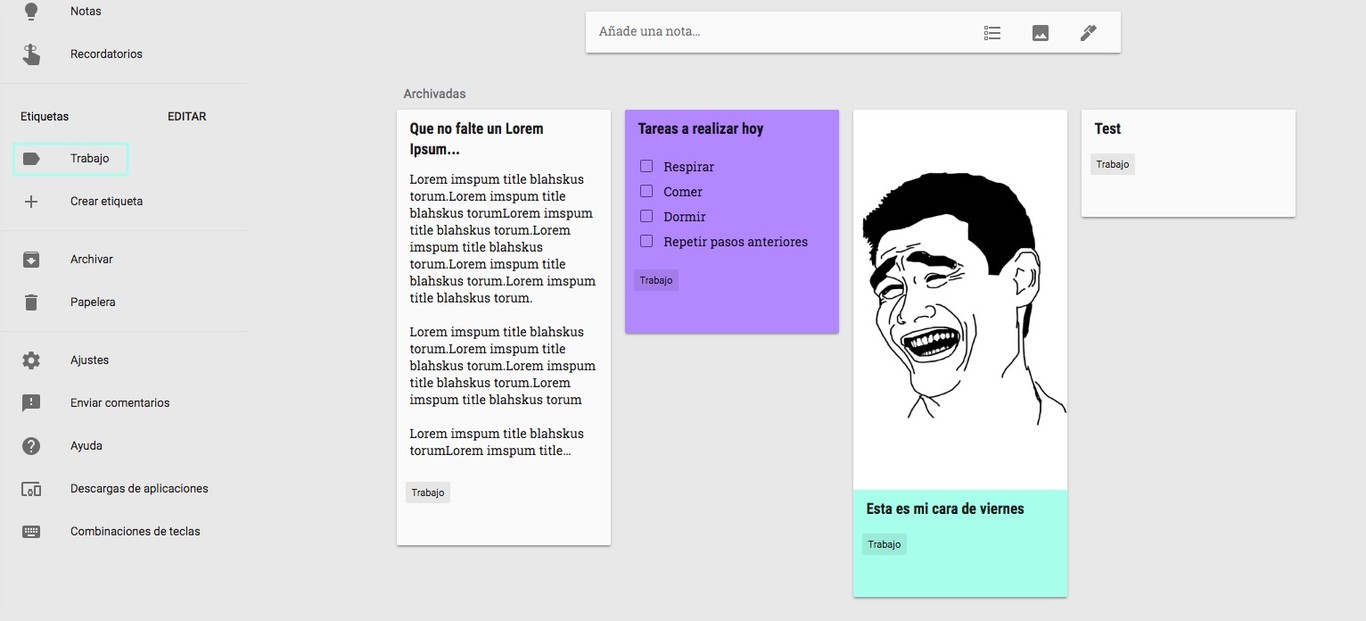Screen dimensions: 1366x621
Task: Click the Trabajo tag on viernes note
Action: pyautogui.click(x=884, y=544)
